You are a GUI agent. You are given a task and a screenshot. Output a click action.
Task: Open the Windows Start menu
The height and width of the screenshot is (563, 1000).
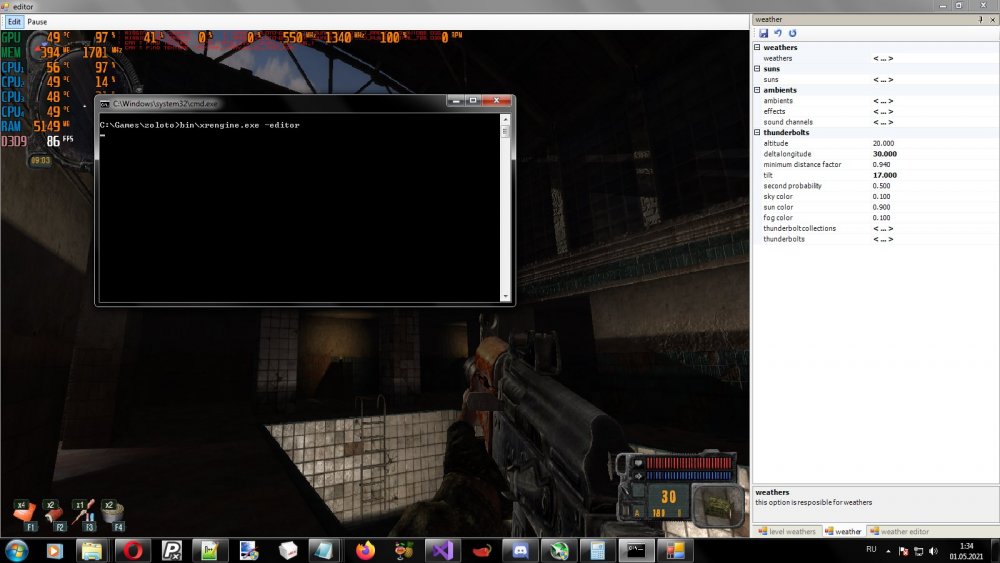tap(17, 550)
